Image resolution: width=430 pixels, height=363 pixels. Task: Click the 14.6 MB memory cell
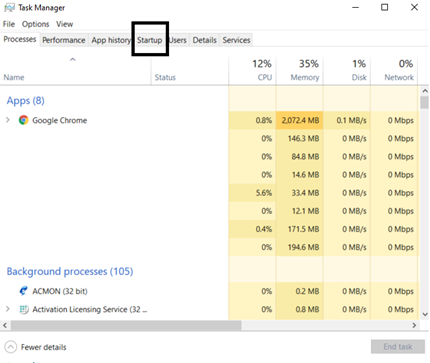299,175
